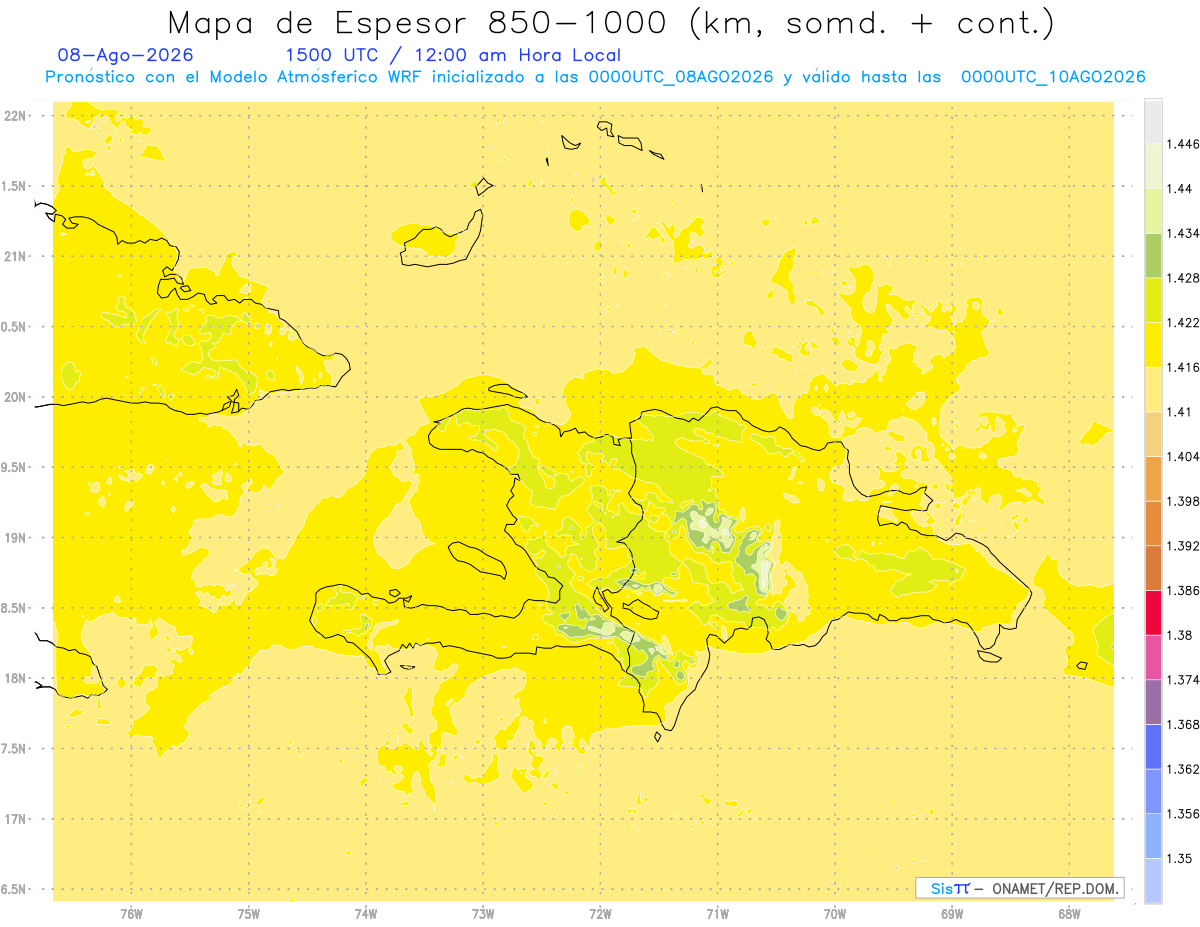Click the palest blue swatch below 1.35
1200x927 pixels.
point(1153,880)
